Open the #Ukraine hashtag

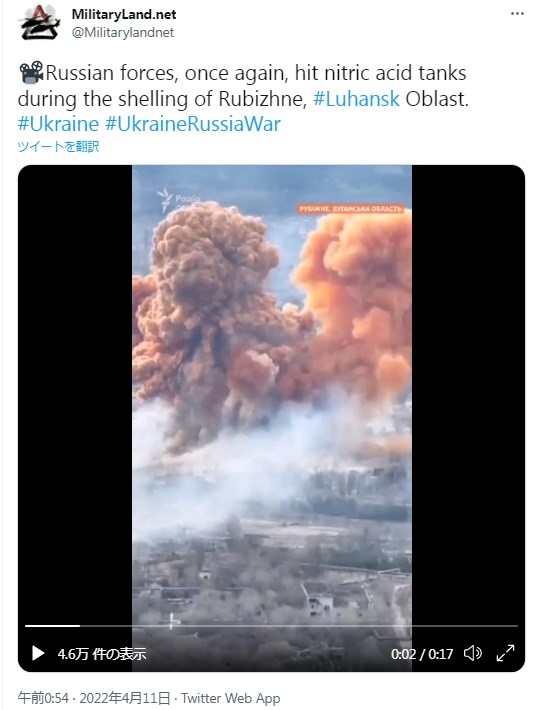(58, 124)
